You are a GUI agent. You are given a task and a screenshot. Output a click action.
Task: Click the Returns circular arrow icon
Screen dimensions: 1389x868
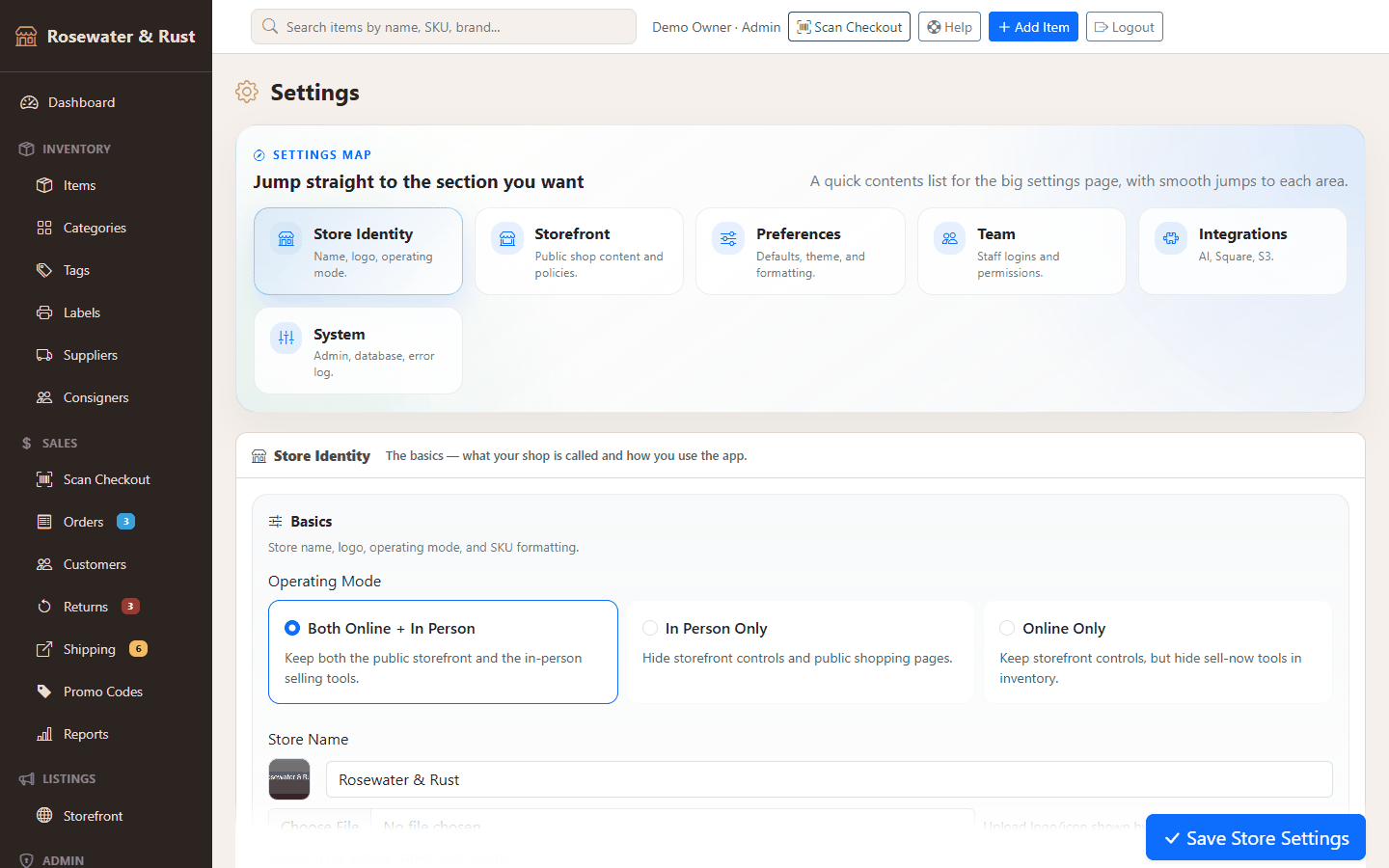tap(44, 607)
